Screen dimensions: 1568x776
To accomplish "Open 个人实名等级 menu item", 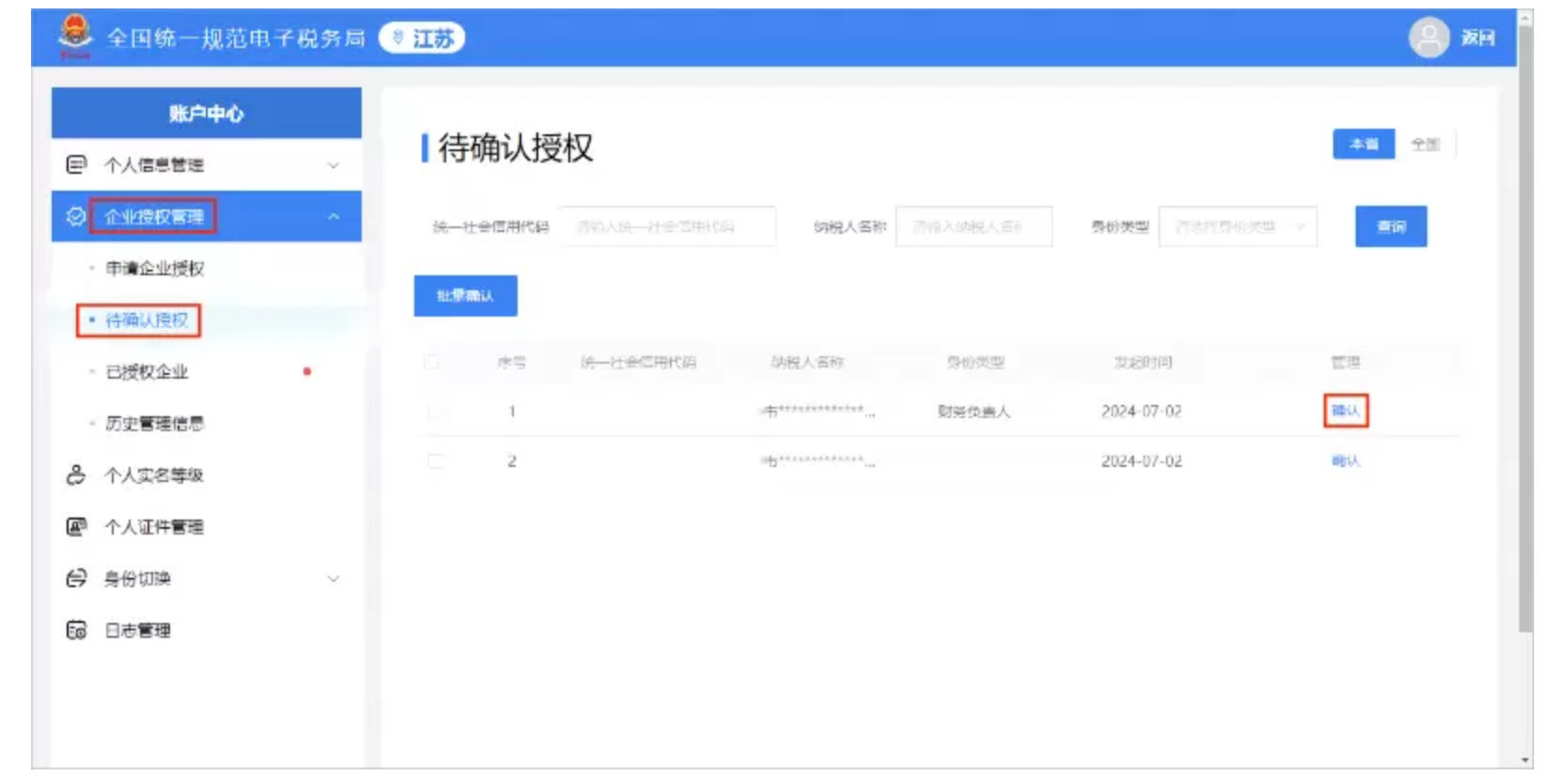I will [154, 475].
